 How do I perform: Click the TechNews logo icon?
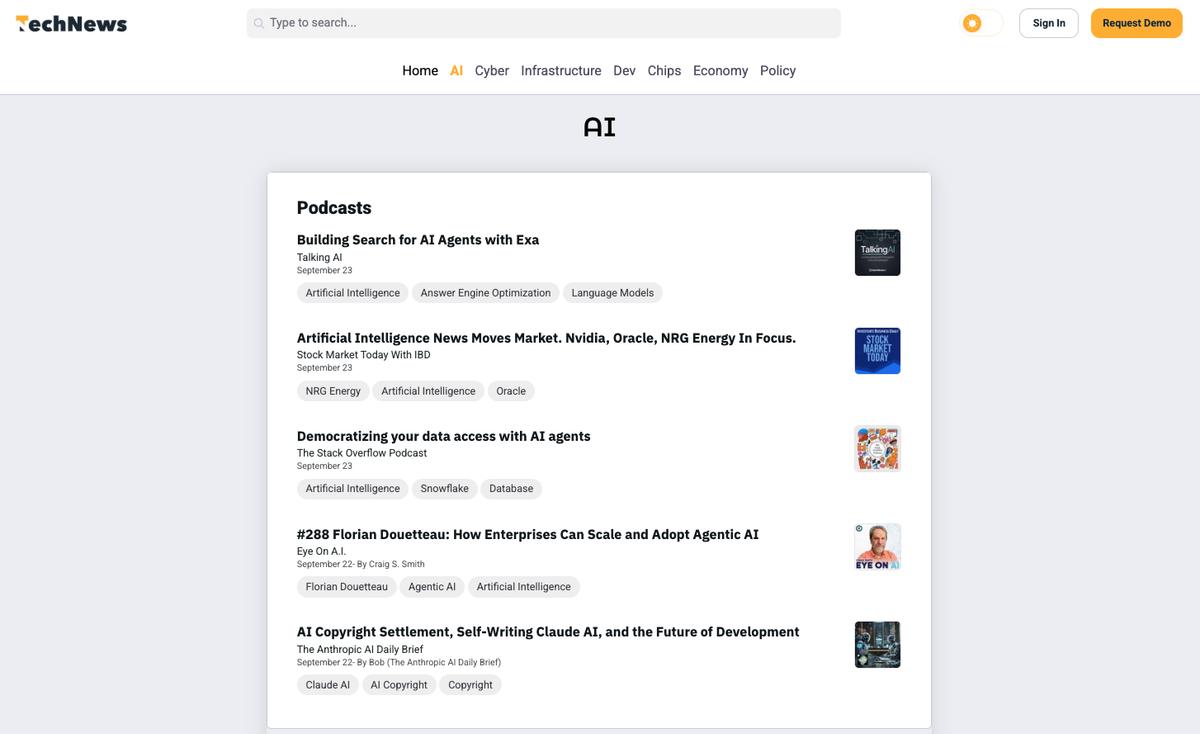tap(20, 23)
